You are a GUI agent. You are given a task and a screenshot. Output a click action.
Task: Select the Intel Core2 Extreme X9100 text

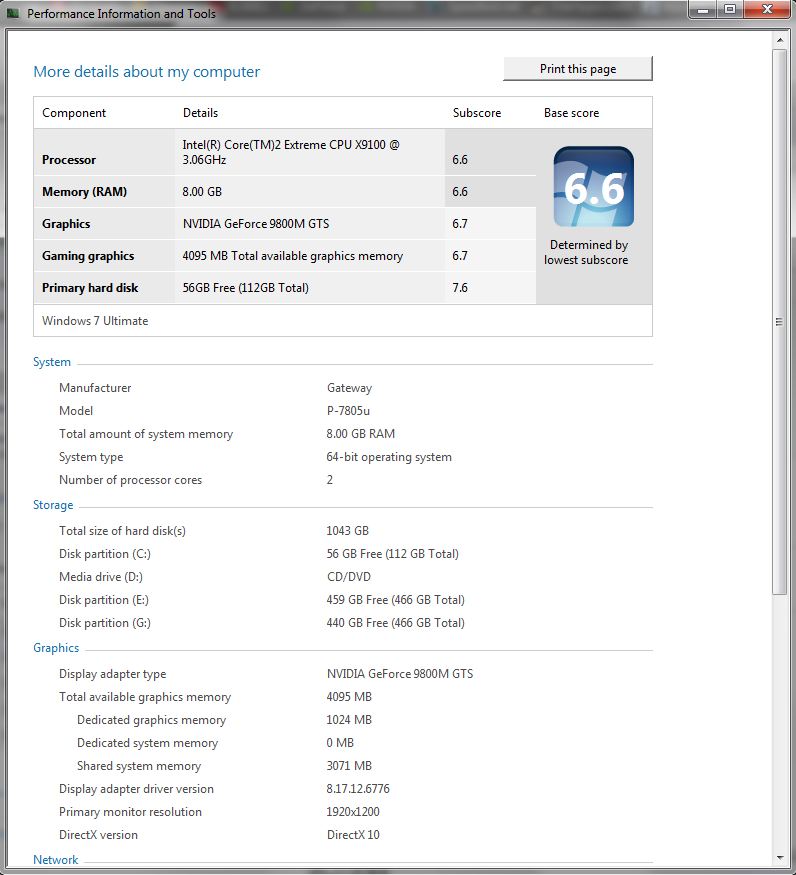tap(291, 152)
